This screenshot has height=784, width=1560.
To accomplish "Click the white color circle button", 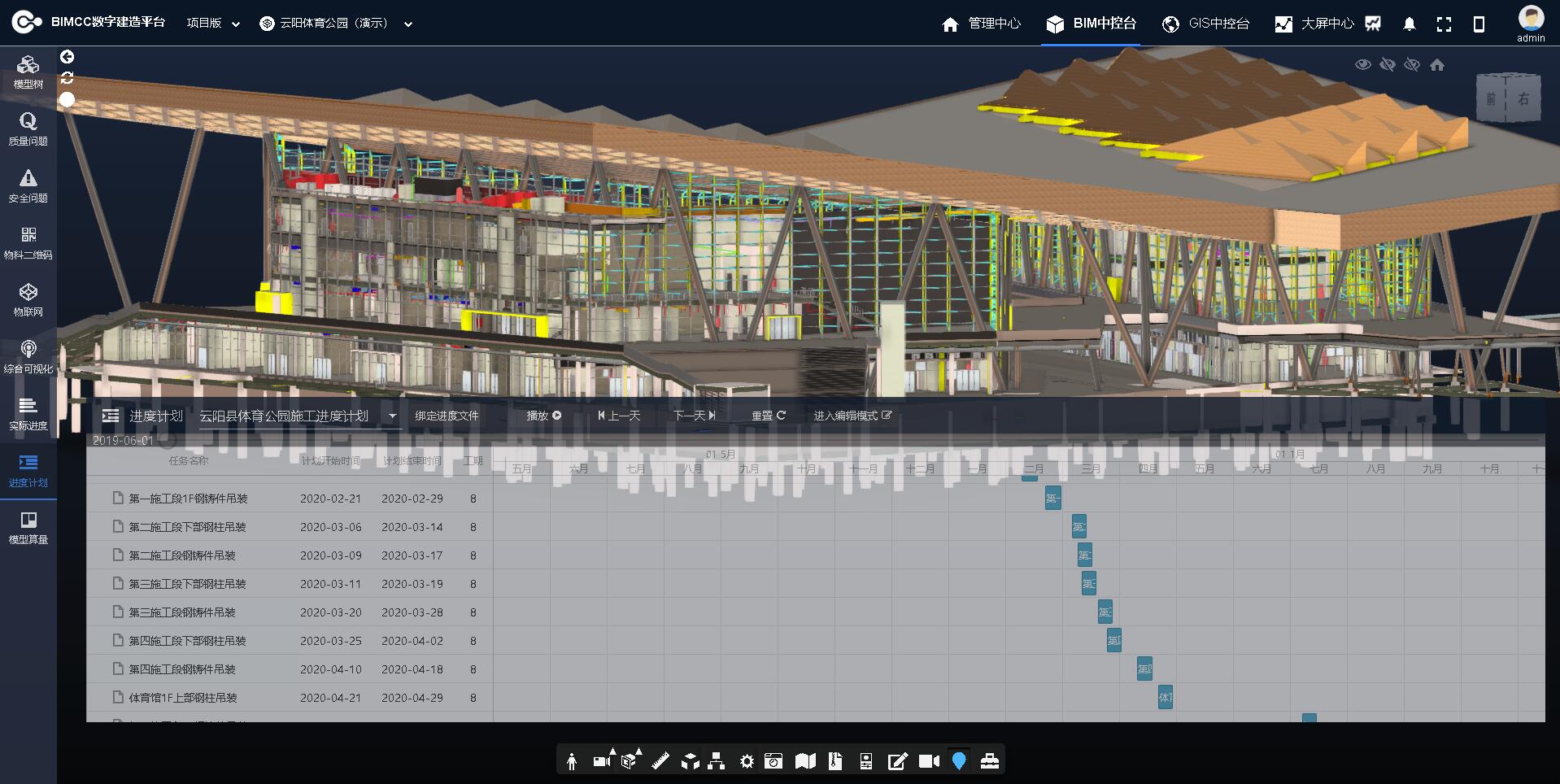I will click(68, 99).
